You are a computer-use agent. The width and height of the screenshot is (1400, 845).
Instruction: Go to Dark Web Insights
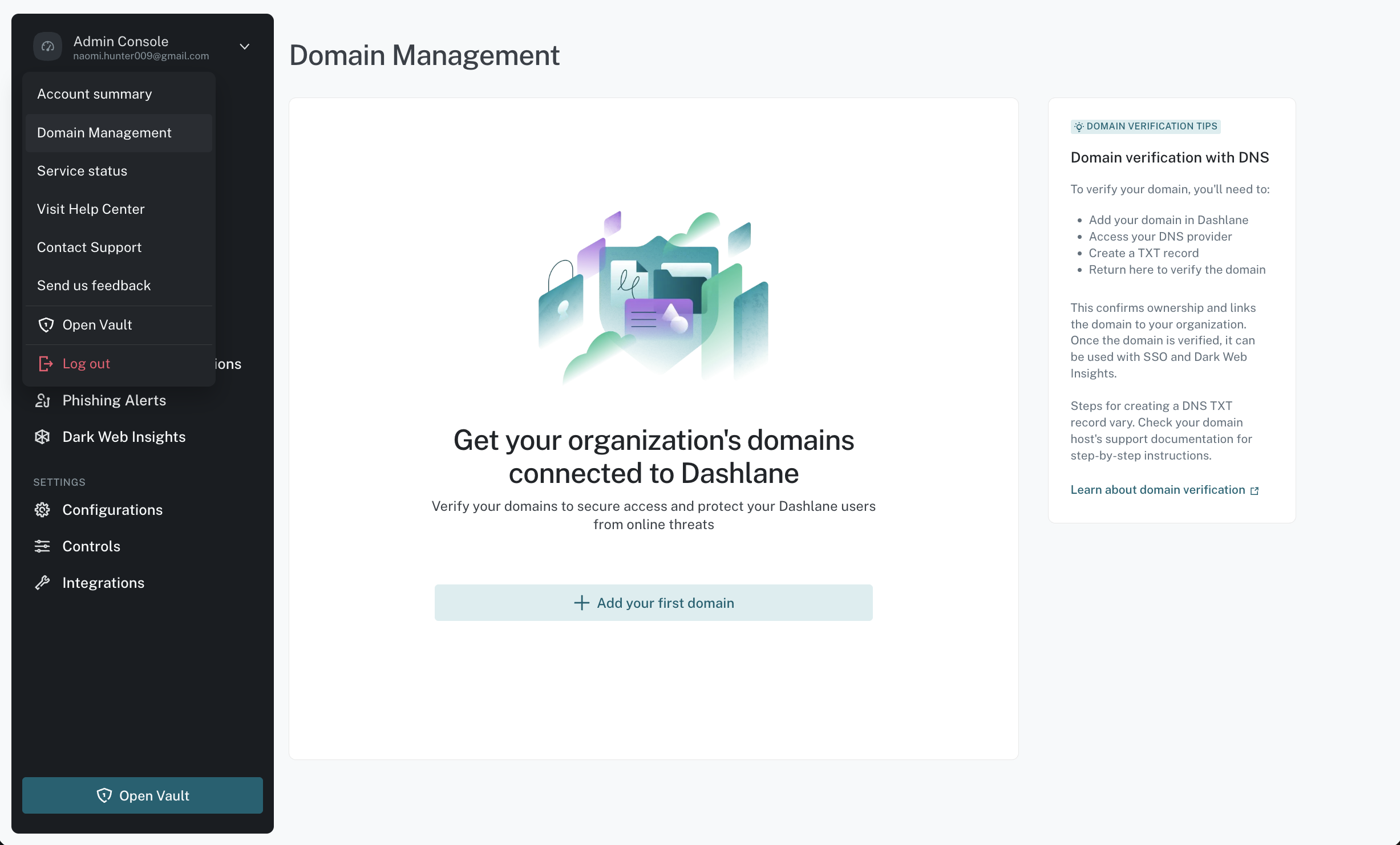[x=124, y=437]
